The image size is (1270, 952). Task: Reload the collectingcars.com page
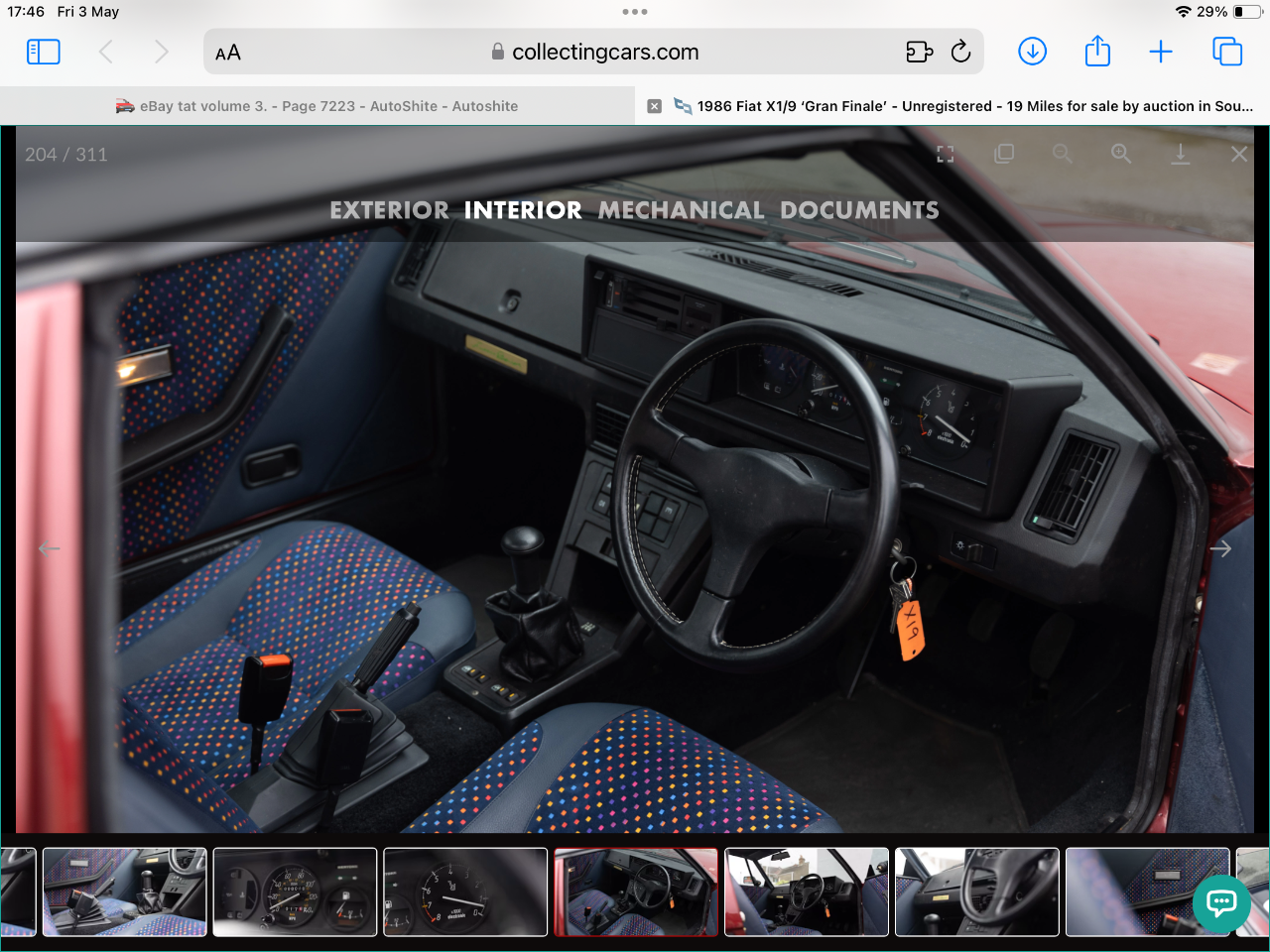(960, 52)
